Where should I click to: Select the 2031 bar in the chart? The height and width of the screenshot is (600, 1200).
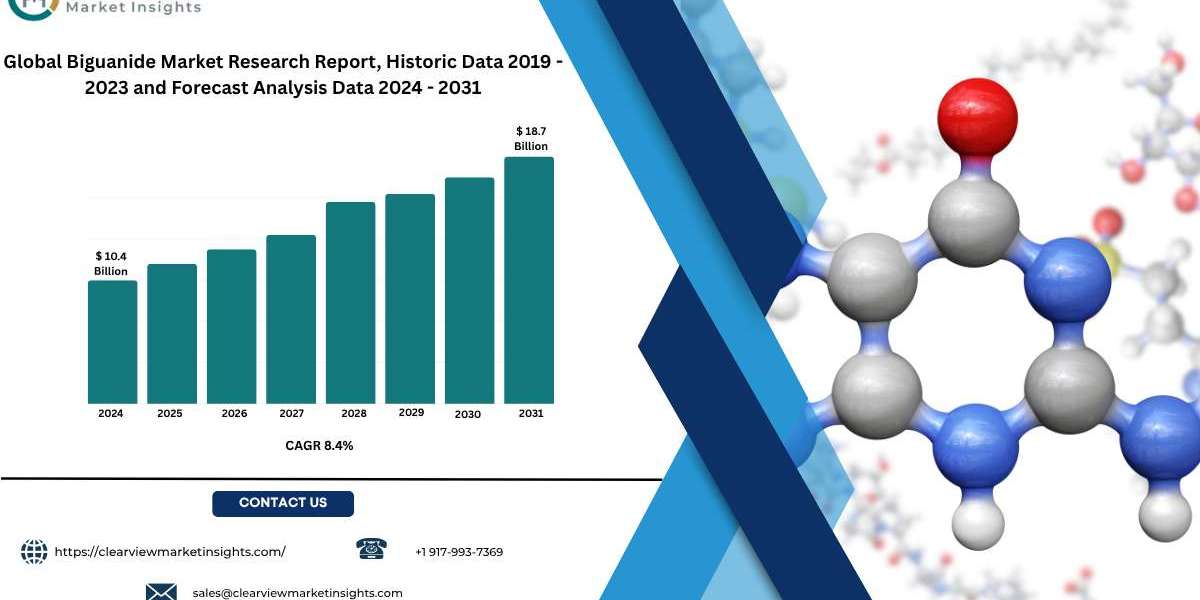(529, 280)
